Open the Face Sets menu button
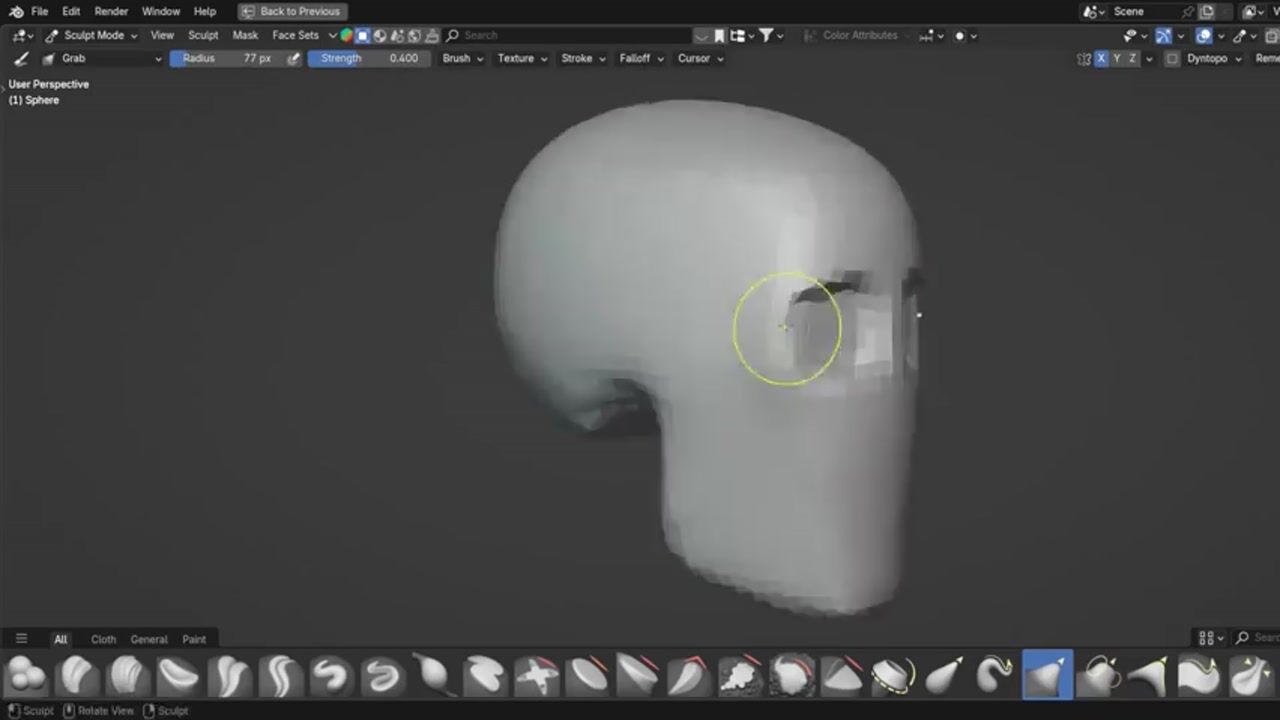 click(x=295, y=35)
